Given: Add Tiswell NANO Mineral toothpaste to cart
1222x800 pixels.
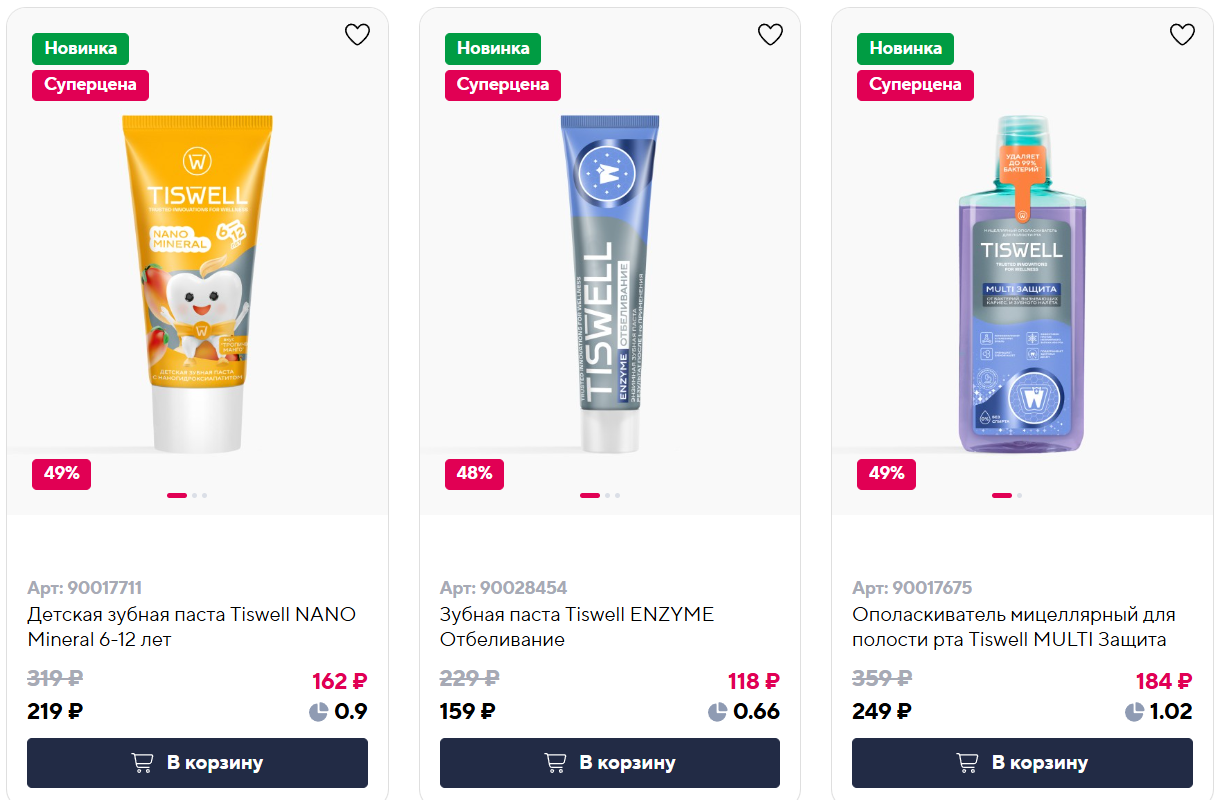Looking at the screenshot, I should click(197, 763).
